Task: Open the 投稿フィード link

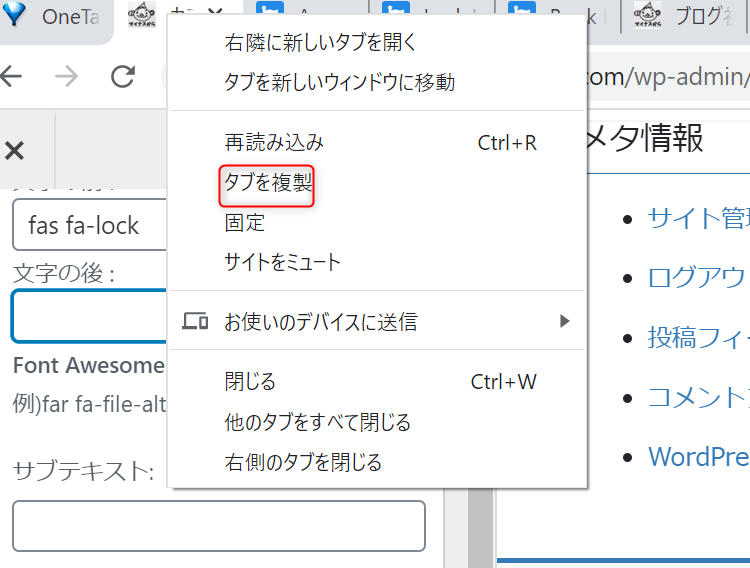Action: click(x=698, y=337)
